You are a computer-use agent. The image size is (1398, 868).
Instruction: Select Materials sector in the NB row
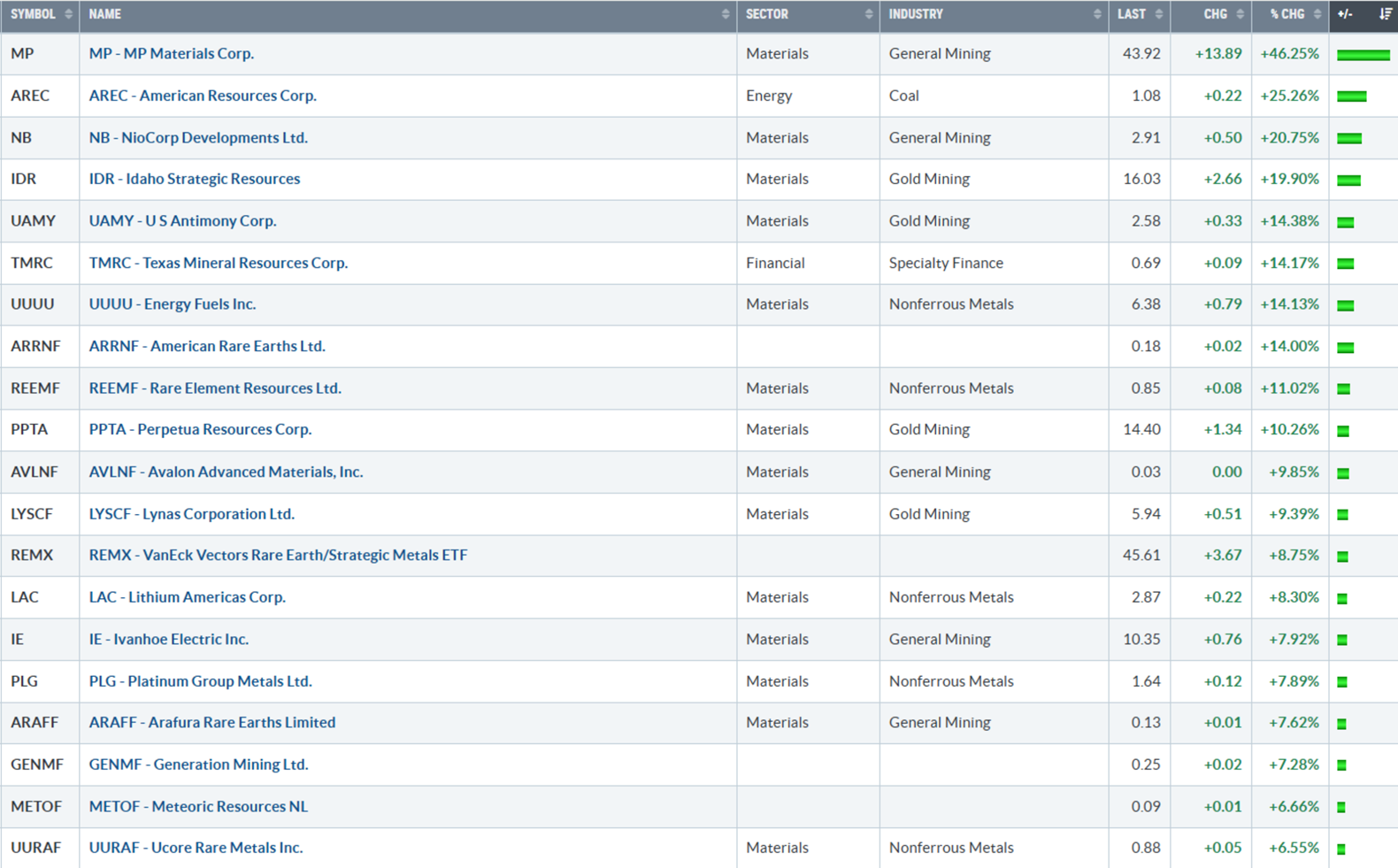777,137
